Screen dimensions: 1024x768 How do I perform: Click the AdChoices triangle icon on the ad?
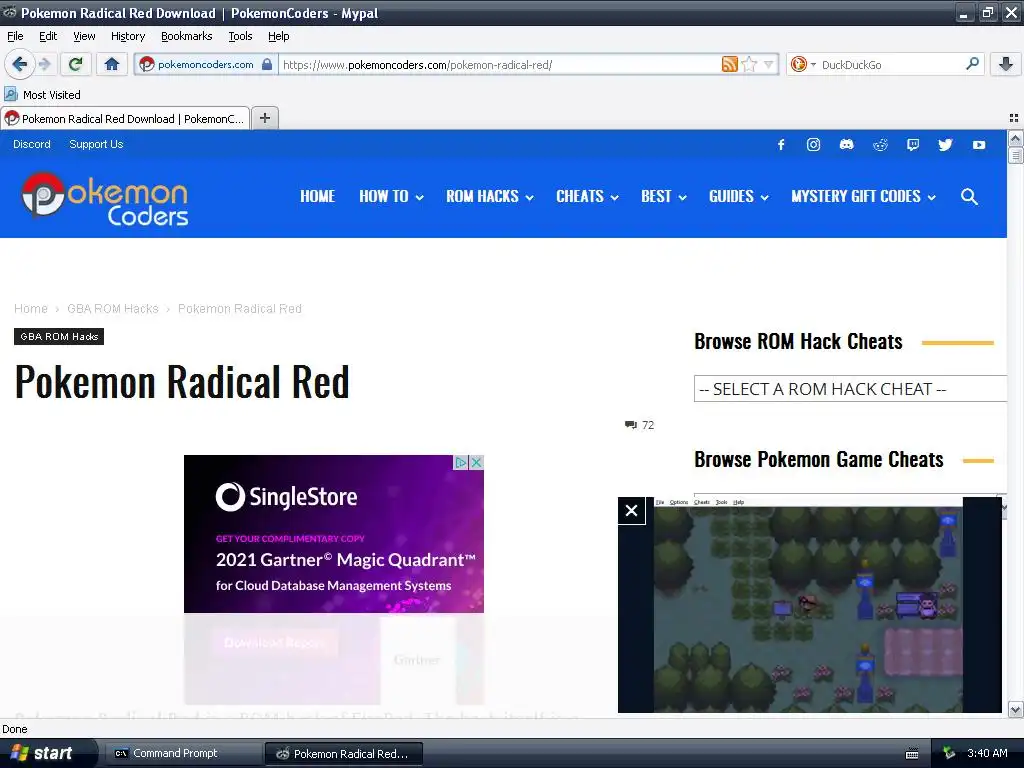point(461,462)
